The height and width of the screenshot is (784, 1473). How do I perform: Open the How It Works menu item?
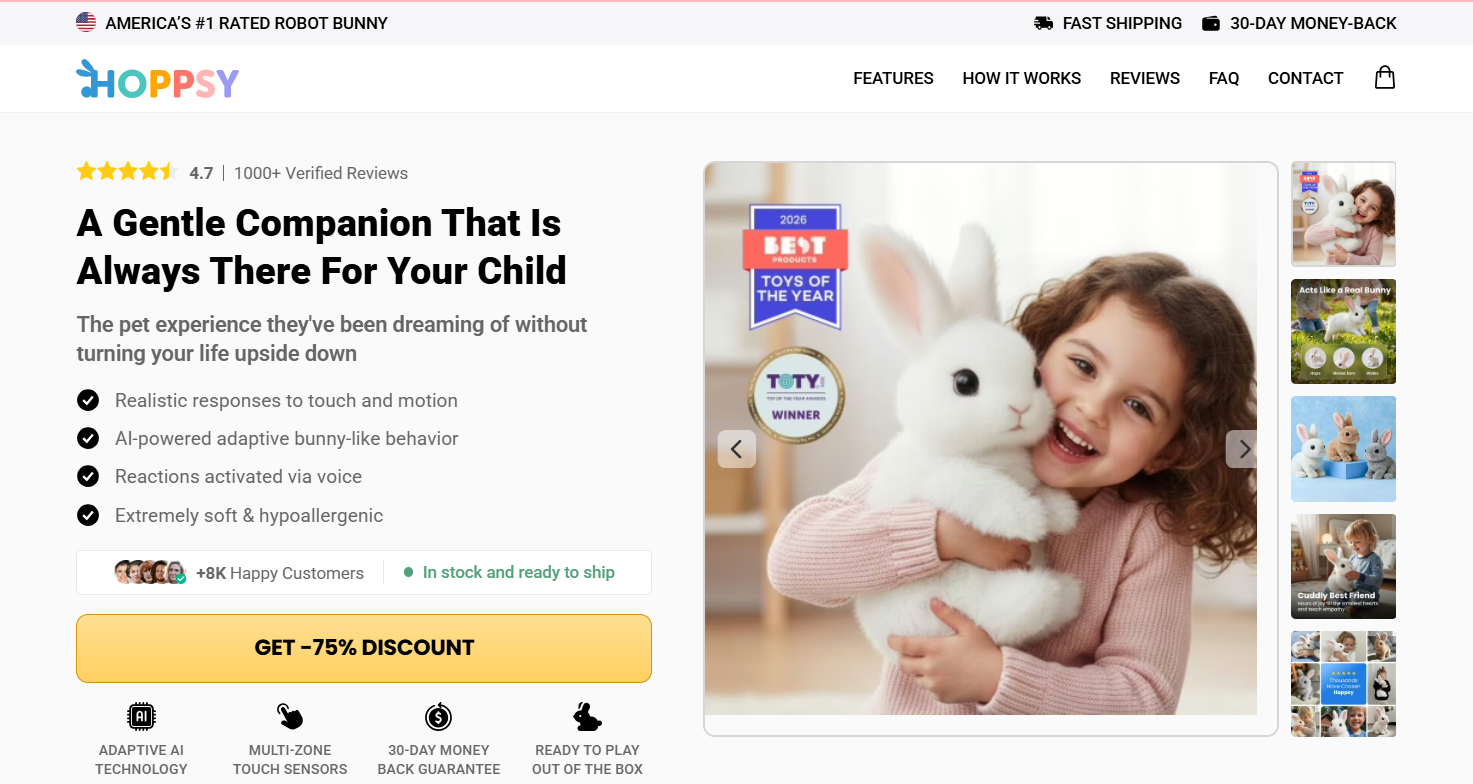(x=1022, y=78)
